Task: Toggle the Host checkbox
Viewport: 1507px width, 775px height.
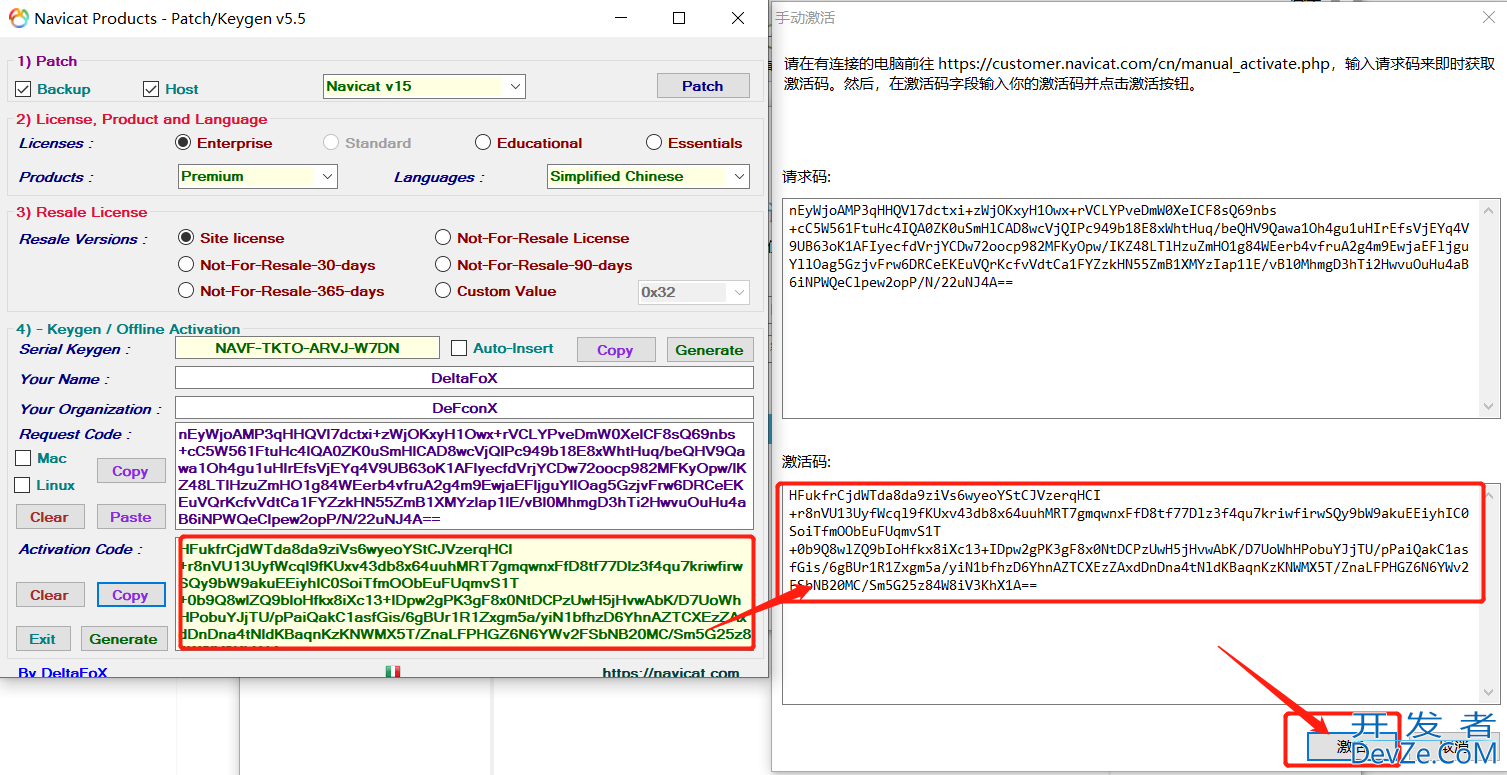Action: coord(151,89)
